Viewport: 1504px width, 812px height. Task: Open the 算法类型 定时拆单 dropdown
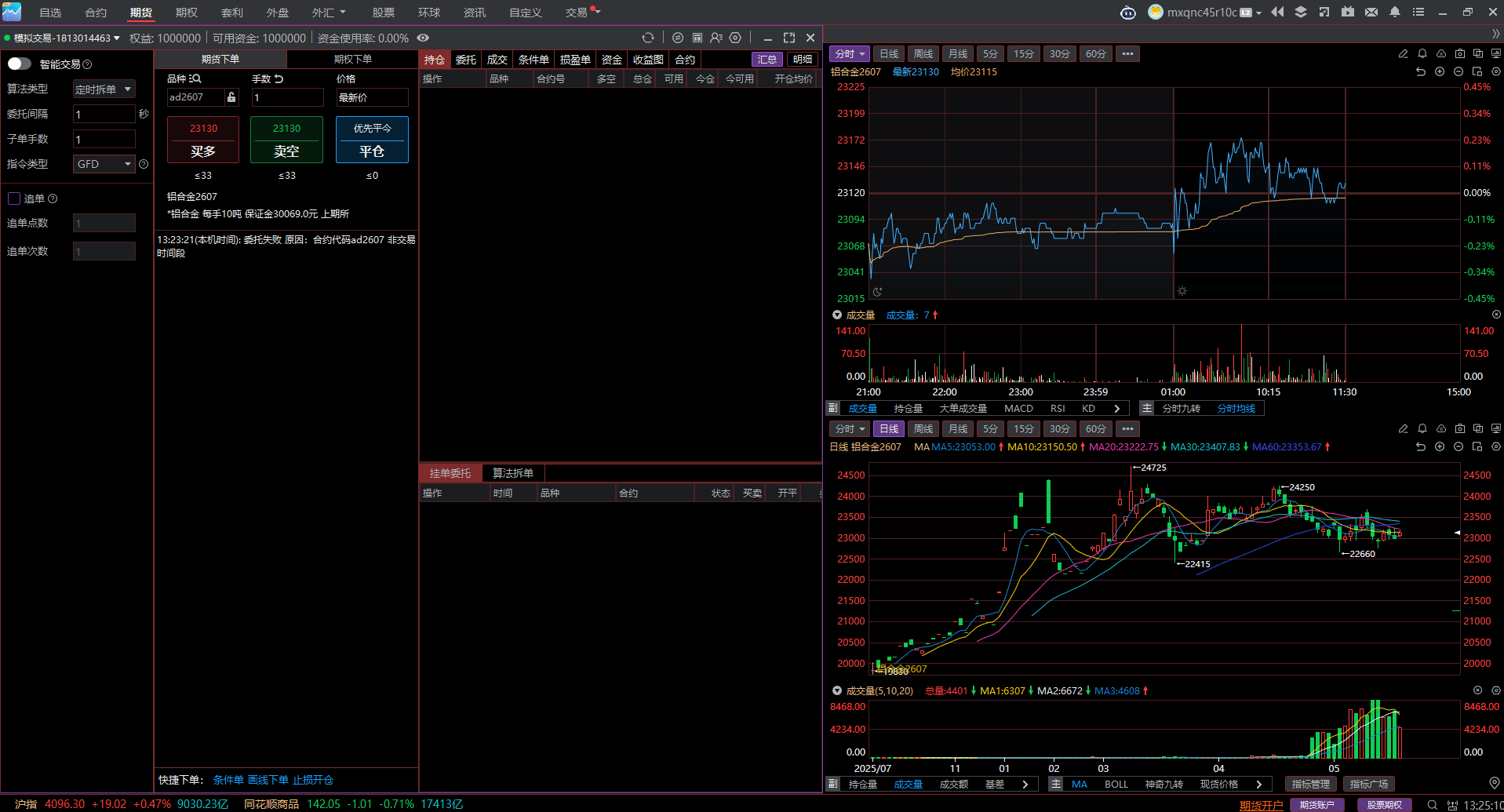tap(104, 89)
